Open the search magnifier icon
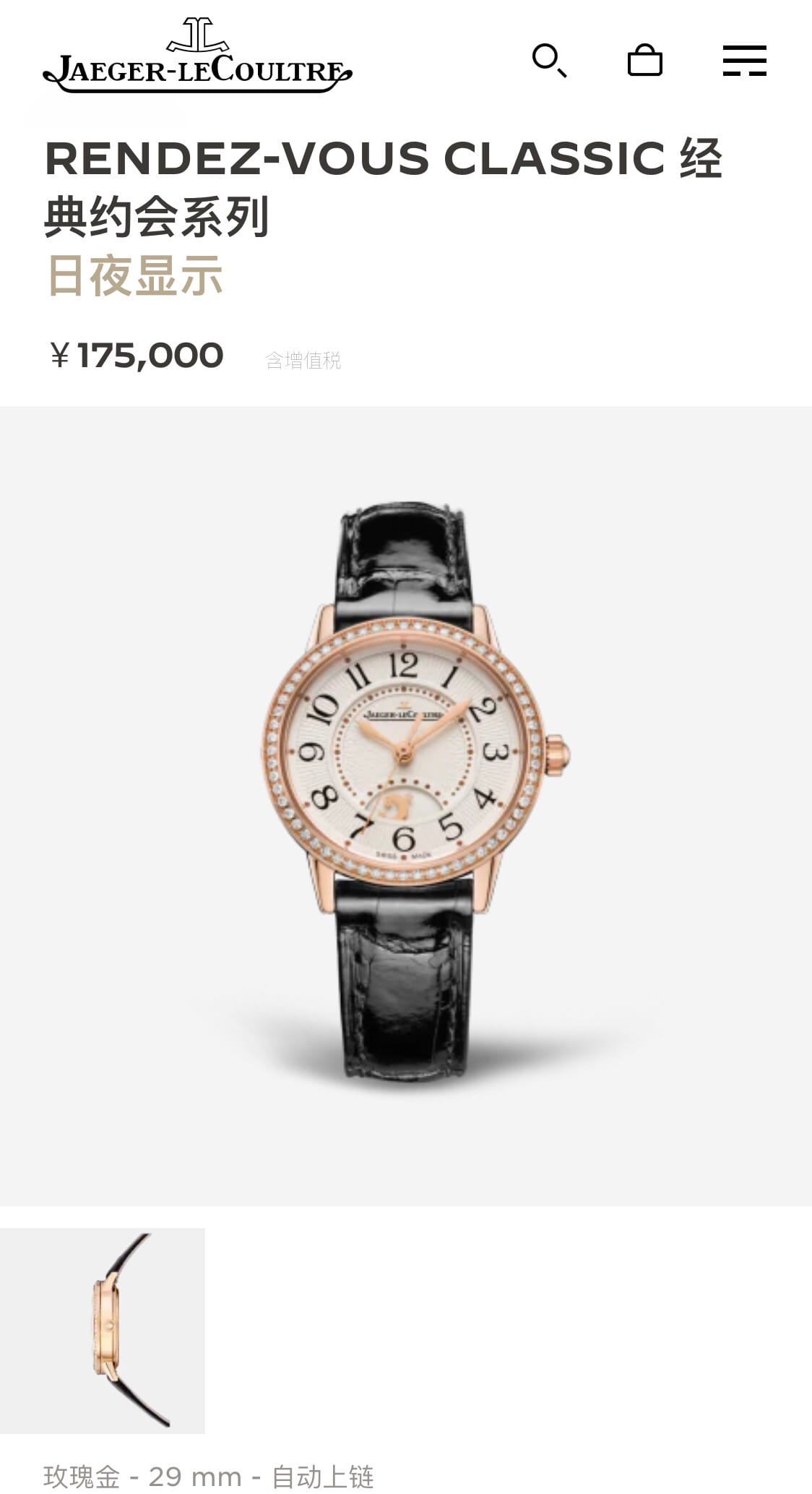Image resolution: width=812 pixels, height=1494 pixels. pyautogui.click(x=549, y=61)
